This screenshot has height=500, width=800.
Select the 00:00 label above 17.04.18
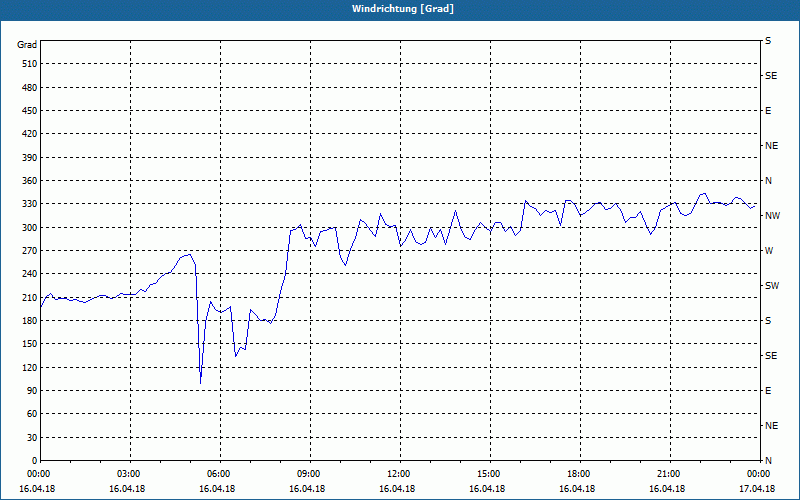point(759,474)
